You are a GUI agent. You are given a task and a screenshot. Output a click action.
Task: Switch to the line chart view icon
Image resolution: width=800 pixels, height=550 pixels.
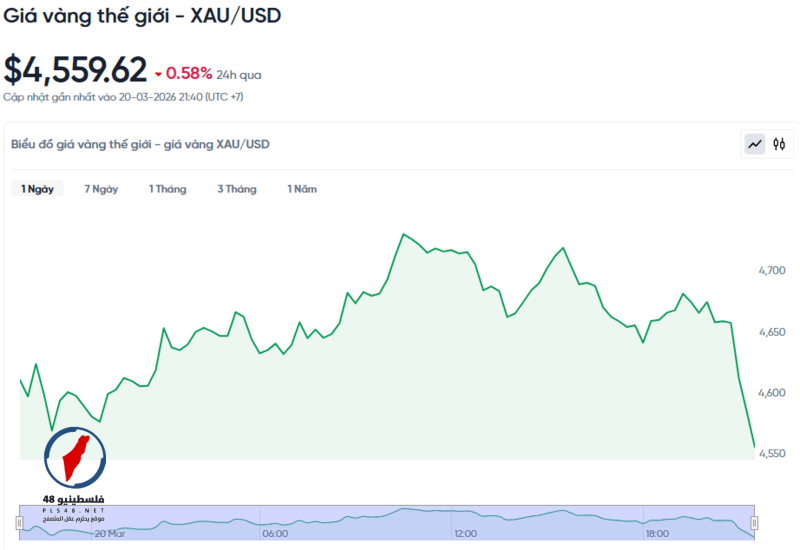(x=754, y=145)
